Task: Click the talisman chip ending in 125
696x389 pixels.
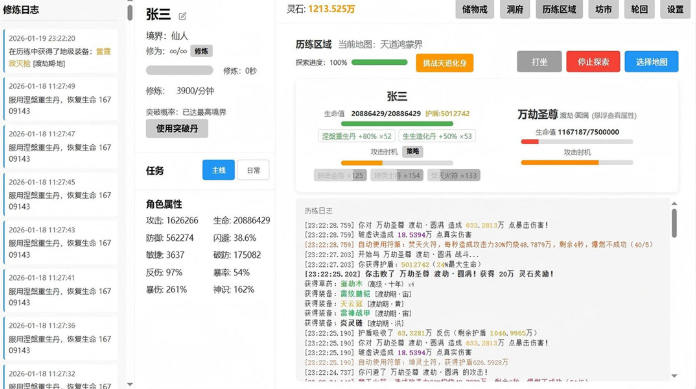Action: [340, 175]
